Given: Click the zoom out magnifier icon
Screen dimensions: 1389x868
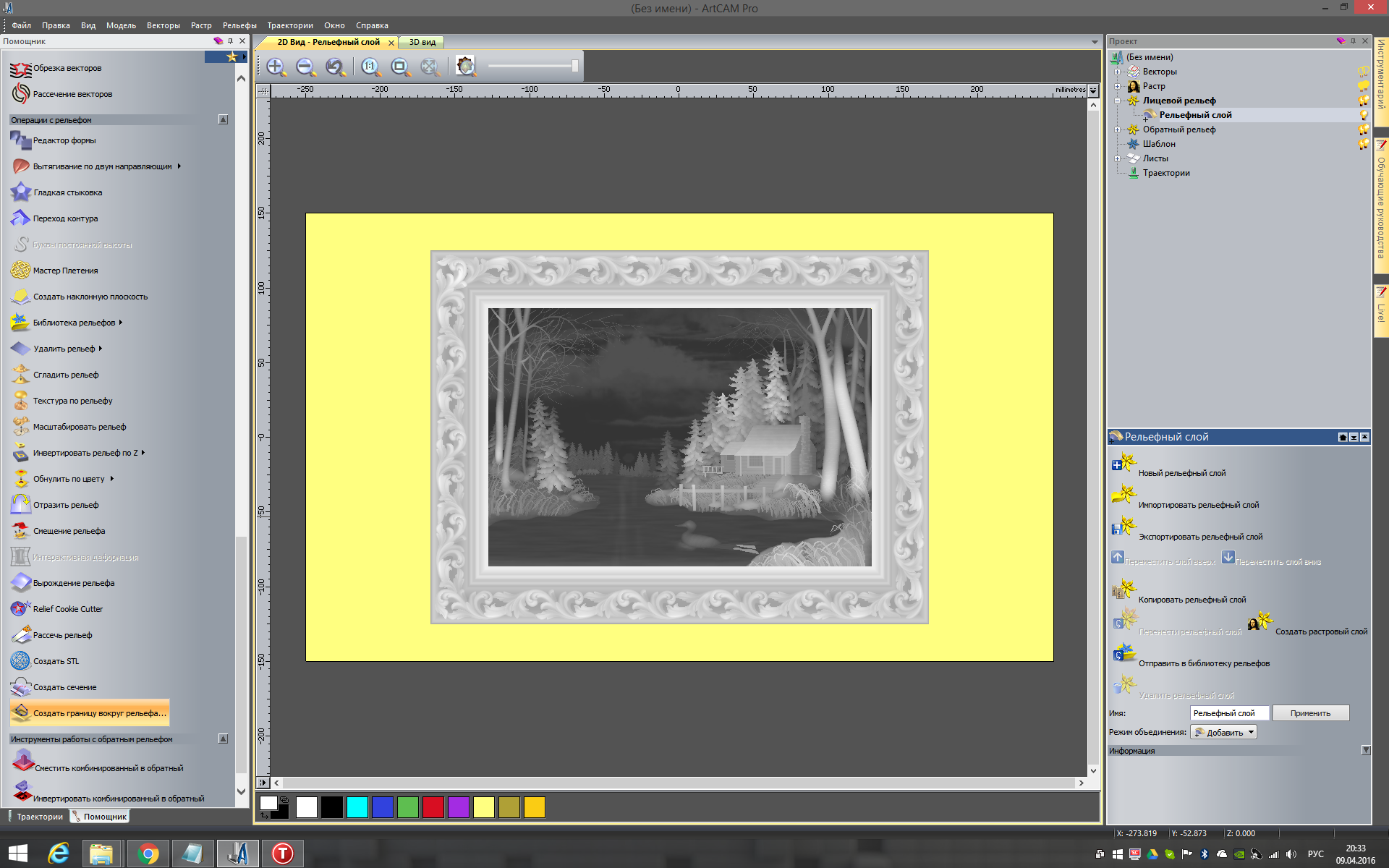Looking at the screenshot, I should (x=305, y=67).
